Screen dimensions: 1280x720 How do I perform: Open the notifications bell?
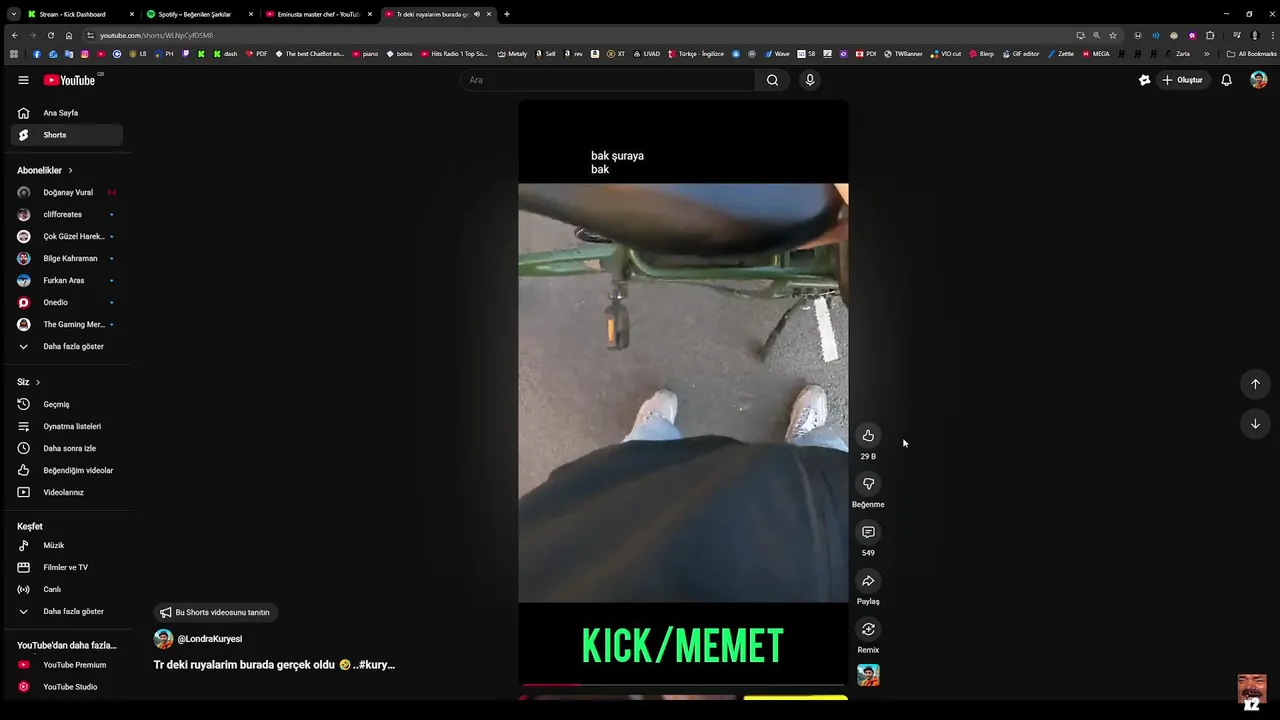coord(1226,80)
